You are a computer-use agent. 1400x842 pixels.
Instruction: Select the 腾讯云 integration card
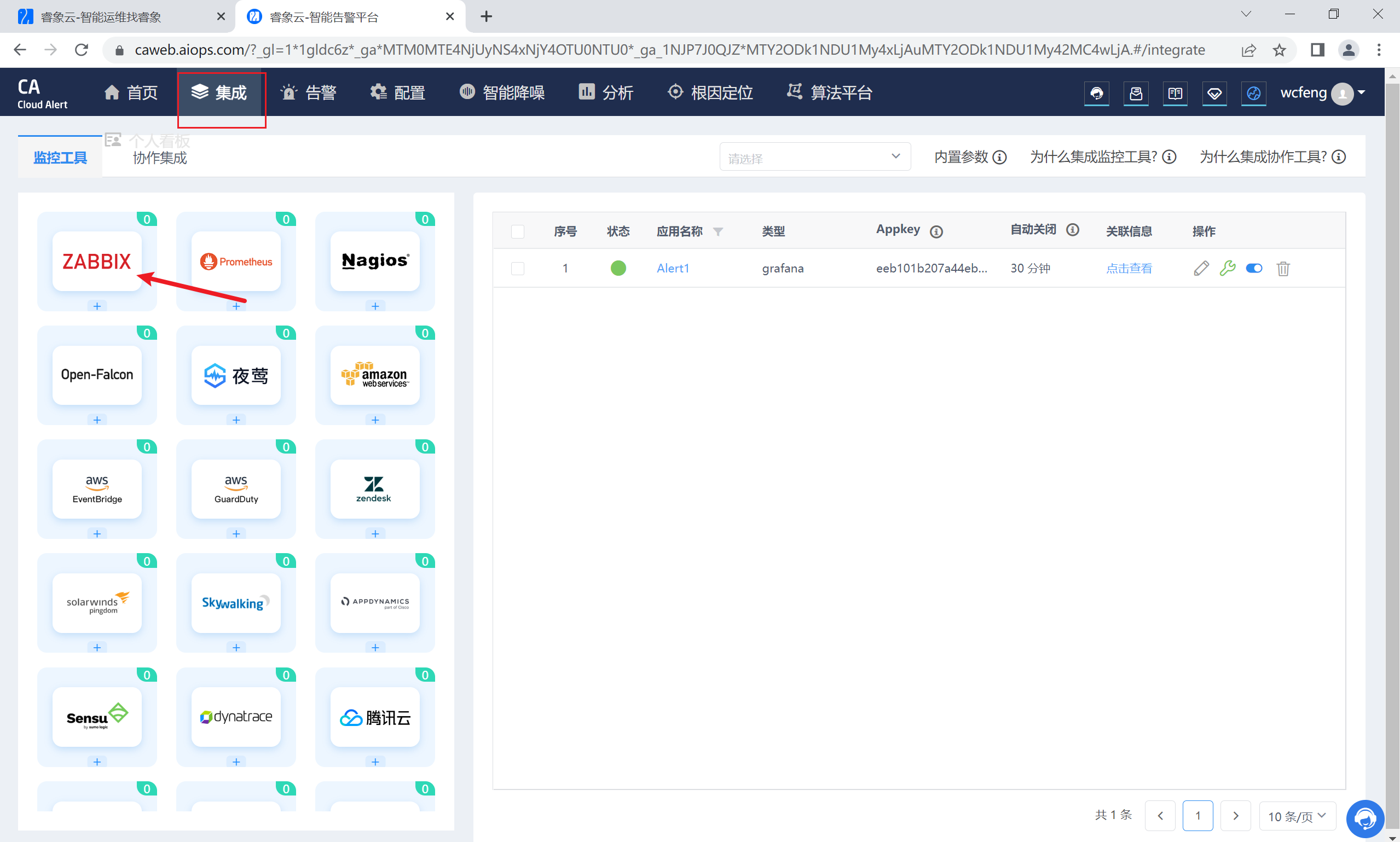click(x=375, y=717)
